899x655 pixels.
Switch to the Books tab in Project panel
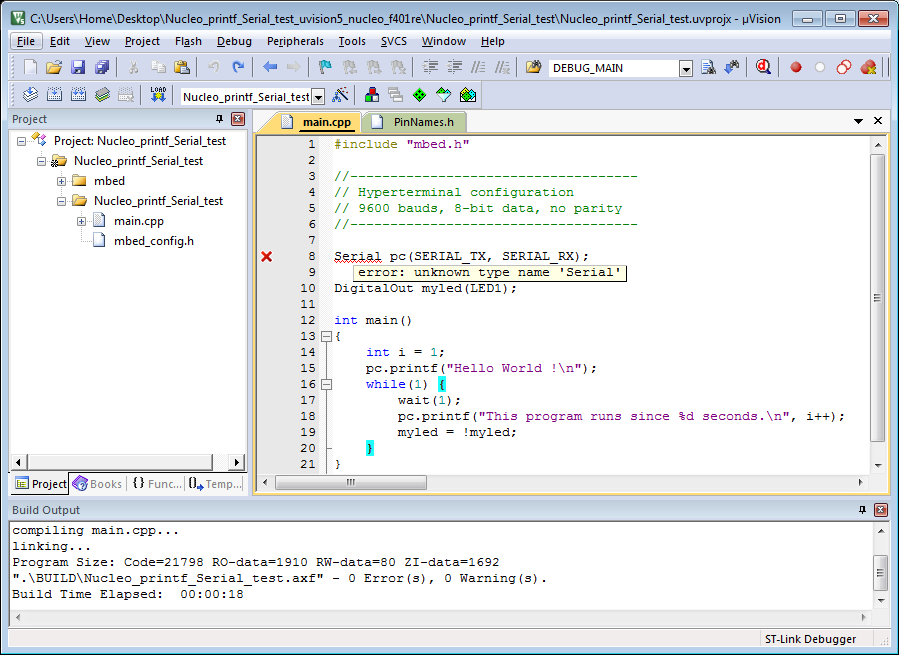(x=97, y=484)
